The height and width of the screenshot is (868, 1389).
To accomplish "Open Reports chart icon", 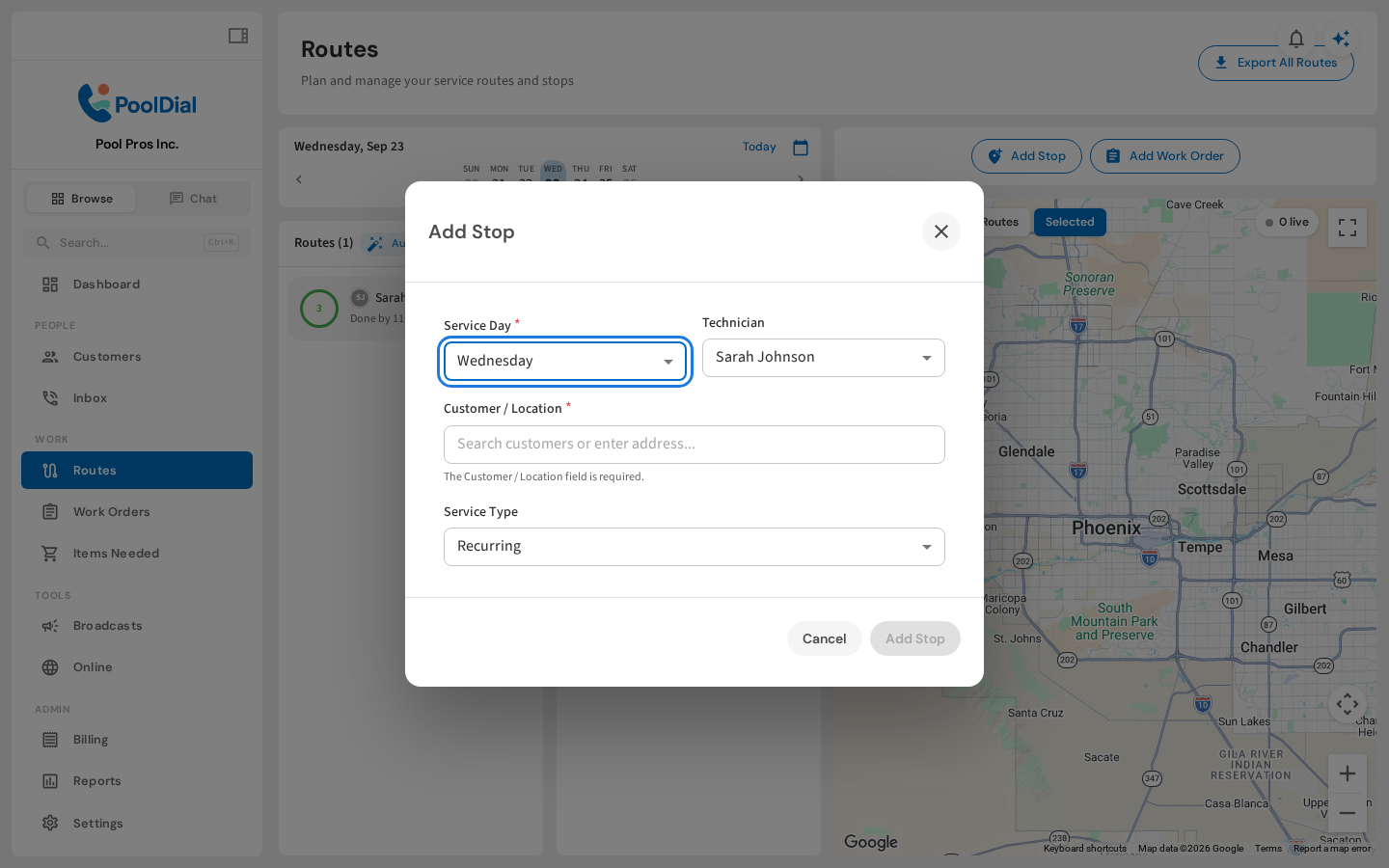I will coord(50,781).
